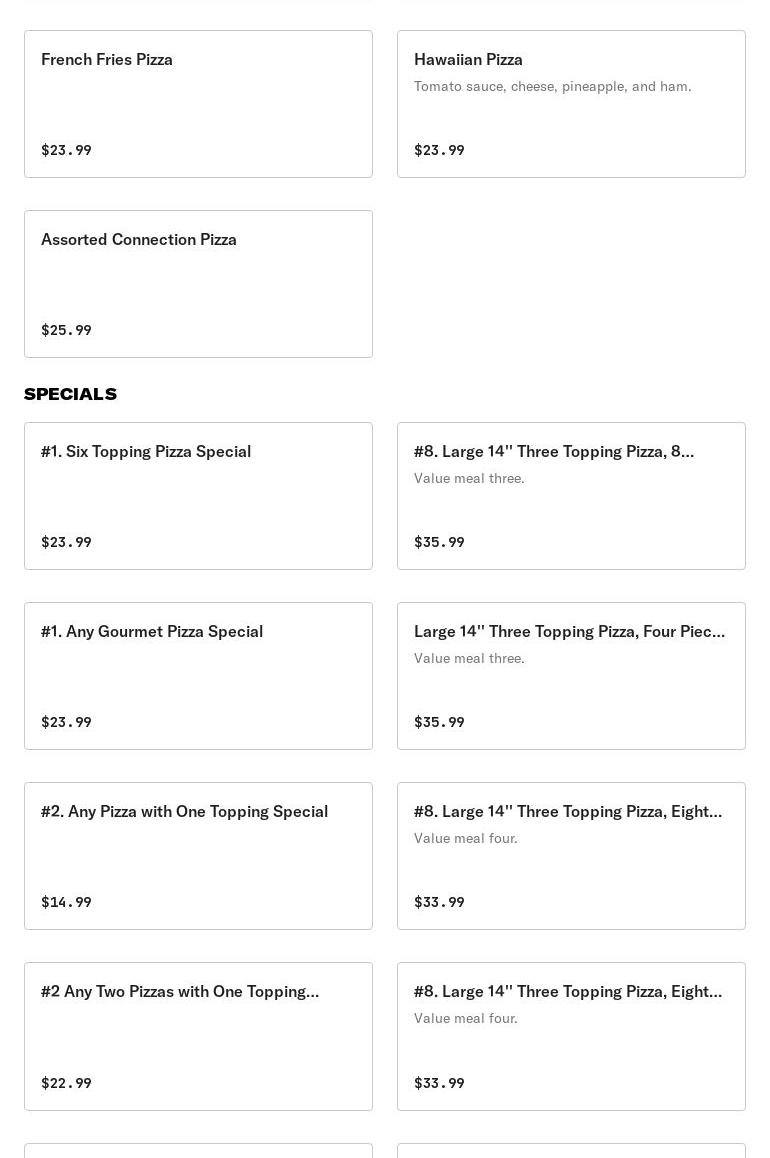This screenshot has height=1158, width=770.
Task: Click the Hawaiian Pizza ingredients description
Action: tap(552, 87)
